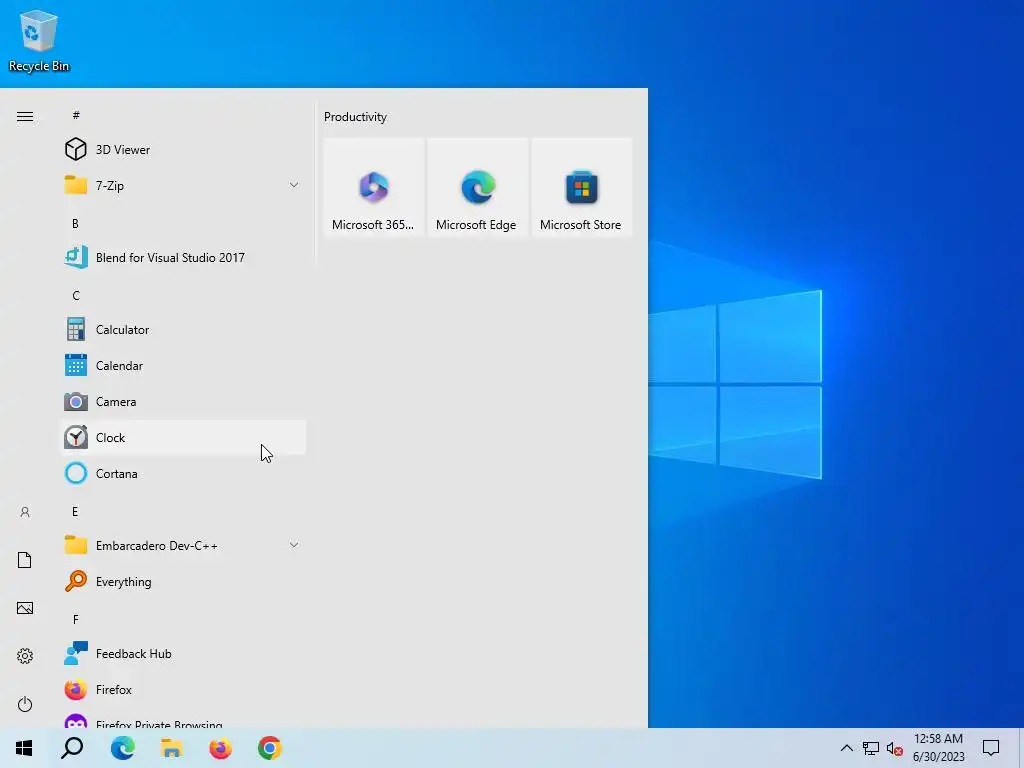1024x768 pixels.
Task: Open the Calculator app
Action: [183, 330]
